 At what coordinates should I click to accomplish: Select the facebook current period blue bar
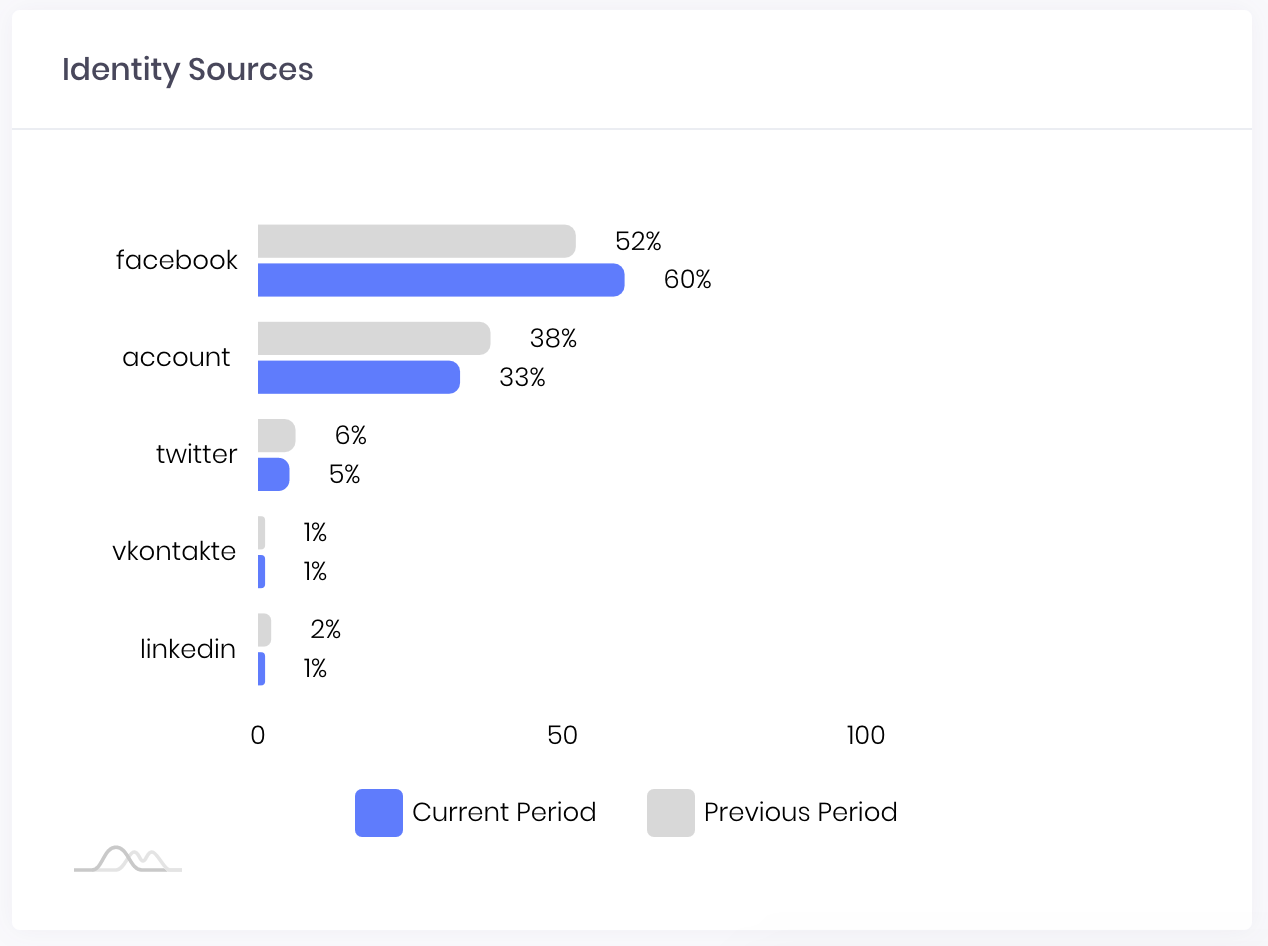pos(441,280)
